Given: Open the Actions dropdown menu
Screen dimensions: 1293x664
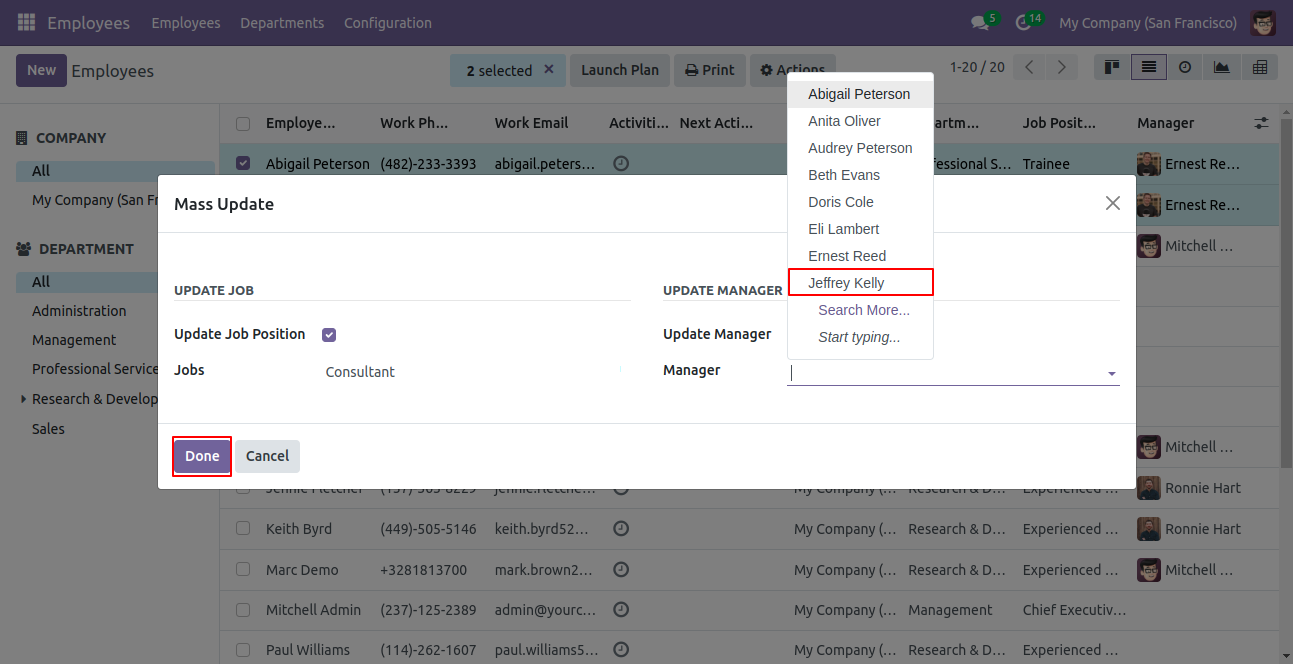Looking at the screenshot, I should click(x=793, y=70).
